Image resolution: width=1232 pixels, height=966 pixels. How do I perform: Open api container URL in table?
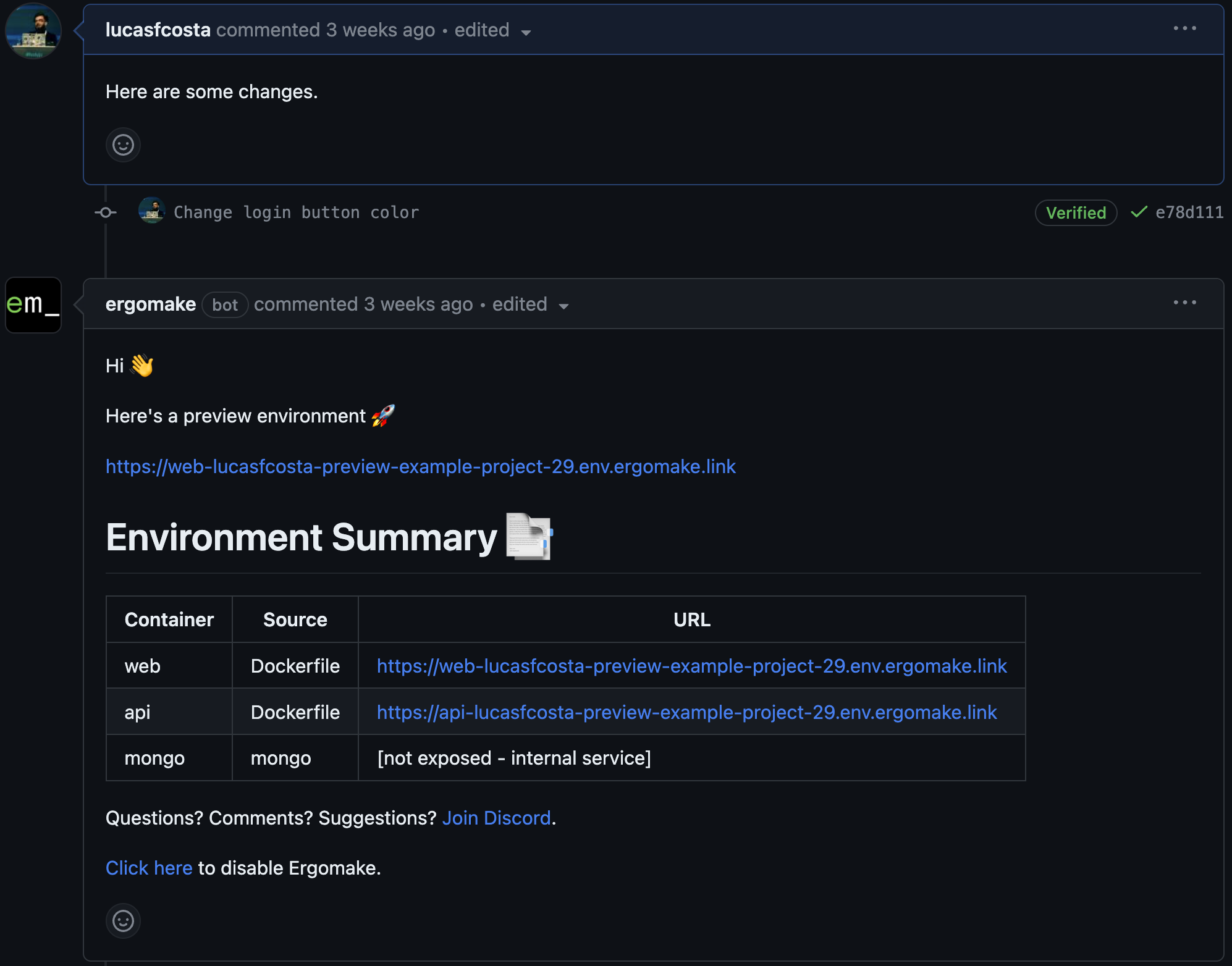tap(686, 712)
